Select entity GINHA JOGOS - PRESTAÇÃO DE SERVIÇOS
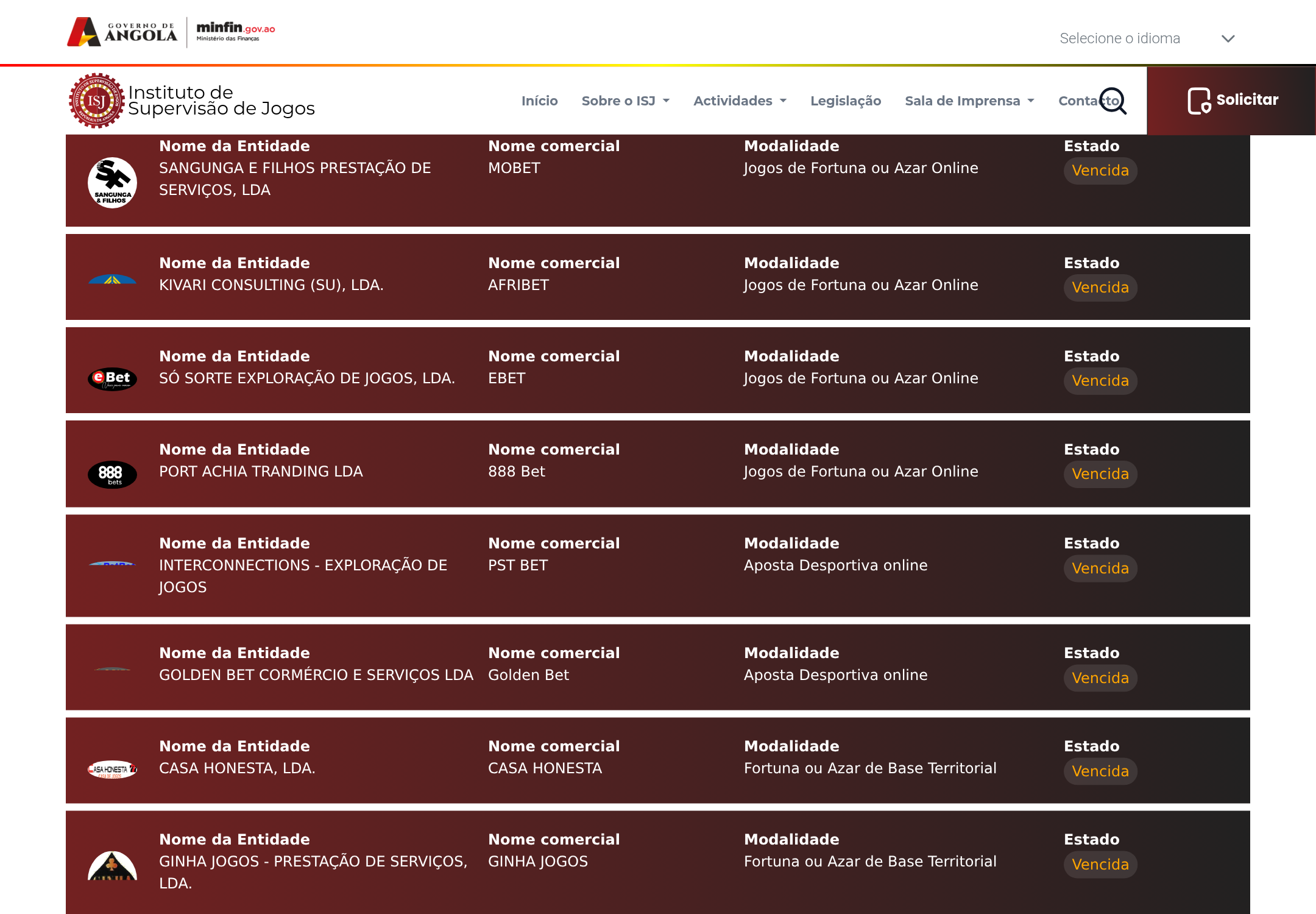Viewport: 1316px width, 914px height. click(313, 873)
